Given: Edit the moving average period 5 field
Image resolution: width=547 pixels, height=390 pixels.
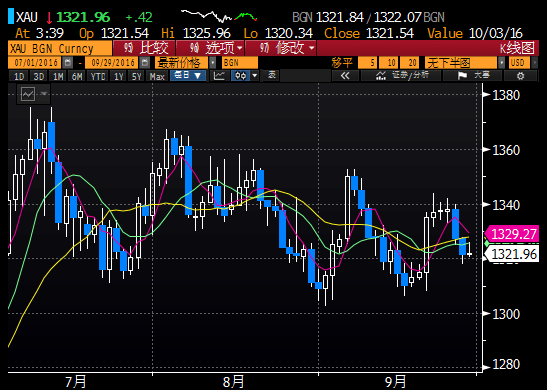Looking at the screenshot, I should tap(368, 63).
